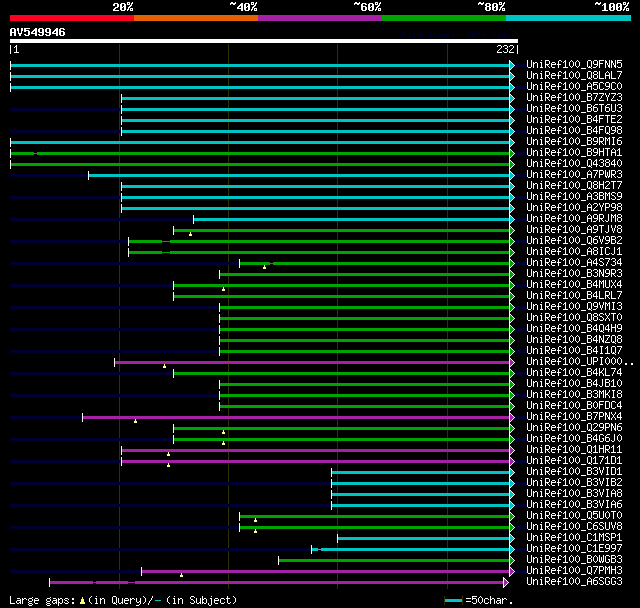Click the white query sequence bar
The image size is (640, 608).
tap(264, 41)
